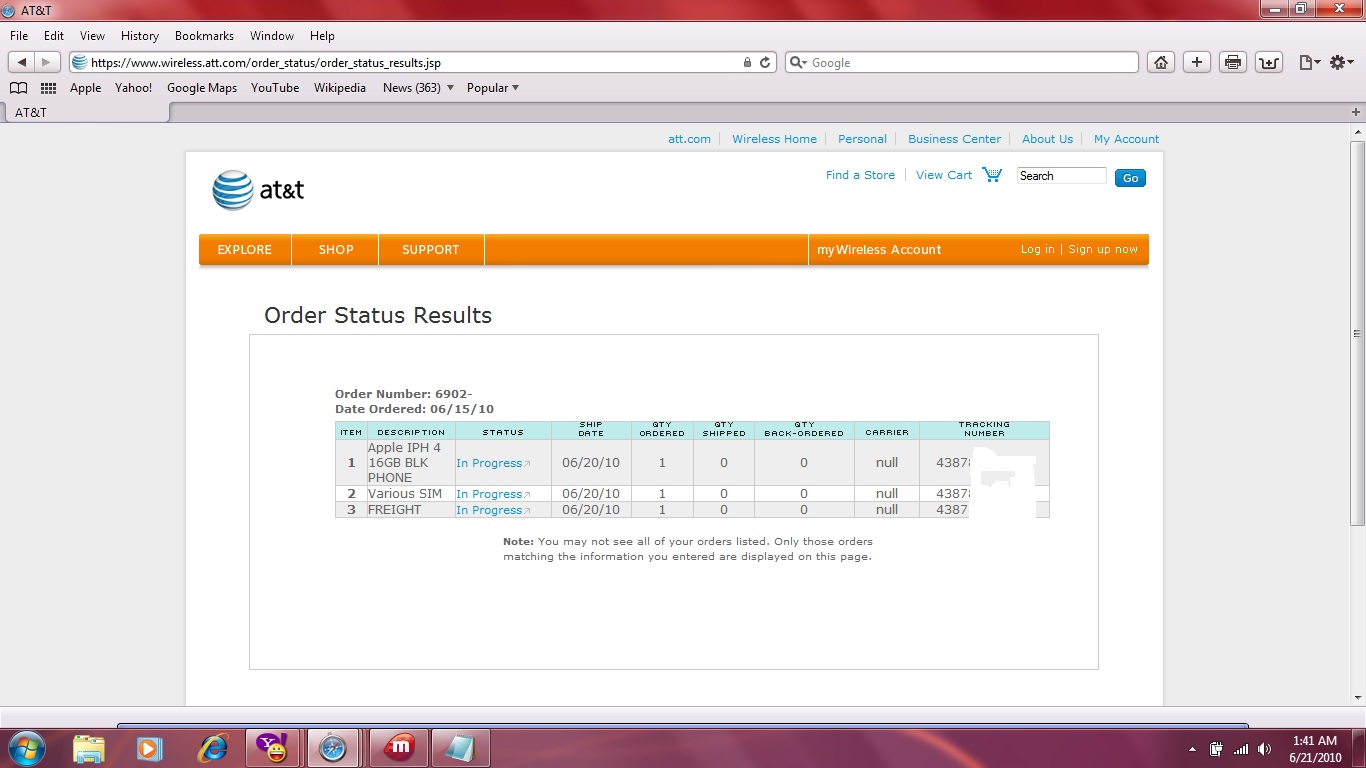Open the File menu
This screenshot has width=1366, height=768.
(x=18, y=36)
